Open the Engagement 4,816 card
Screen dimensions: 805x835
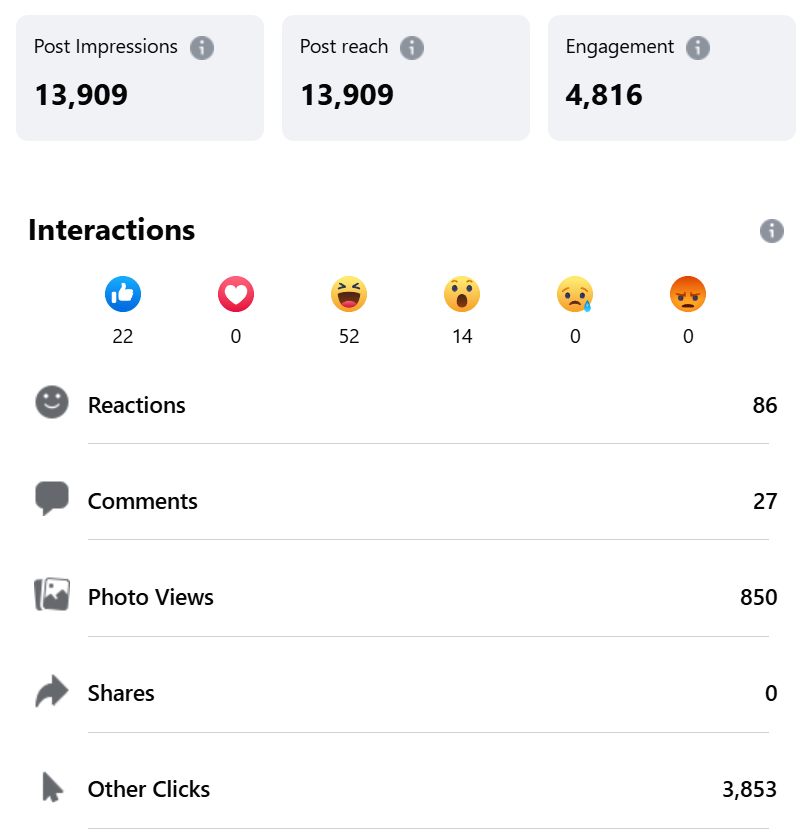pos(671,78)
